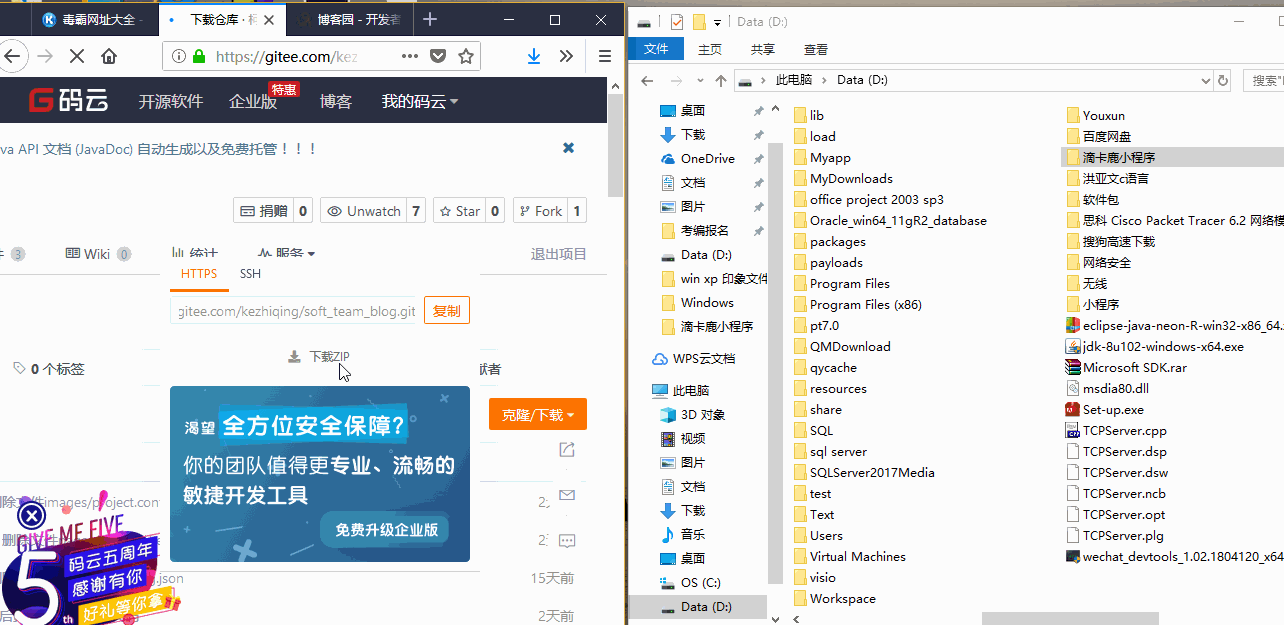This screenshot has width=1284, height=625.
Task: Bookmark page with the star icon
Action: tap(466, 56)
